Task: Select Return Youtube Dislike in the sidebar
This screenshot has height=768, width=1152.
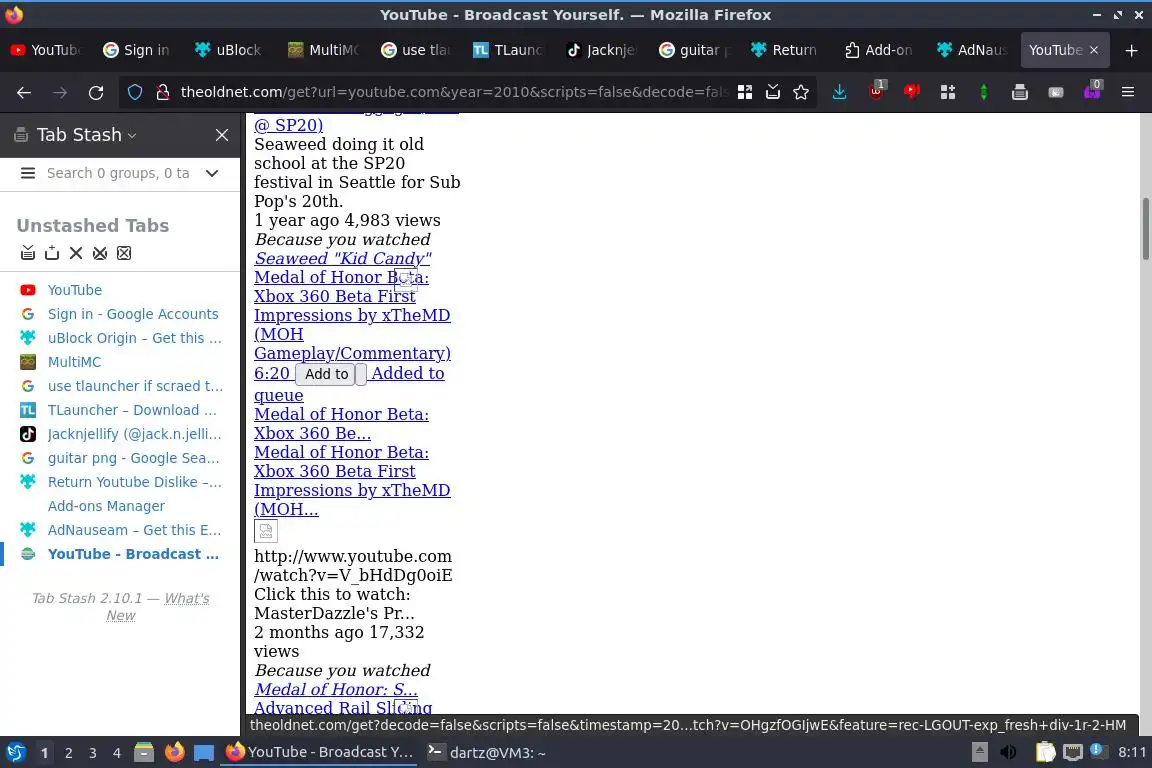Action: 134,482
